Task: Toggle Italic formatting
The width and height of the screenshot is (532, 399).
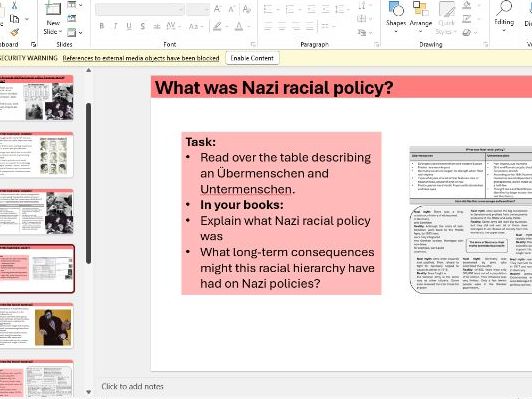Action: click(x=115, y=26)
